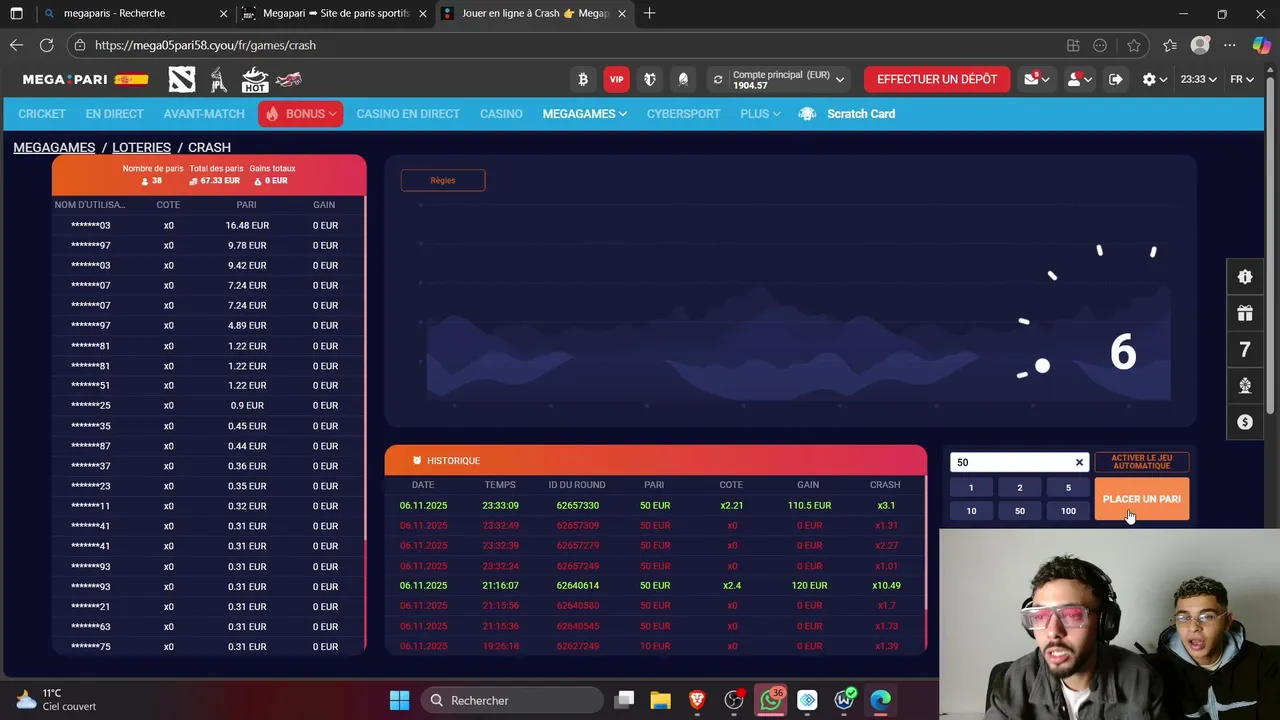
Task: Expand the BONUS menu
Action: (300, 114)
